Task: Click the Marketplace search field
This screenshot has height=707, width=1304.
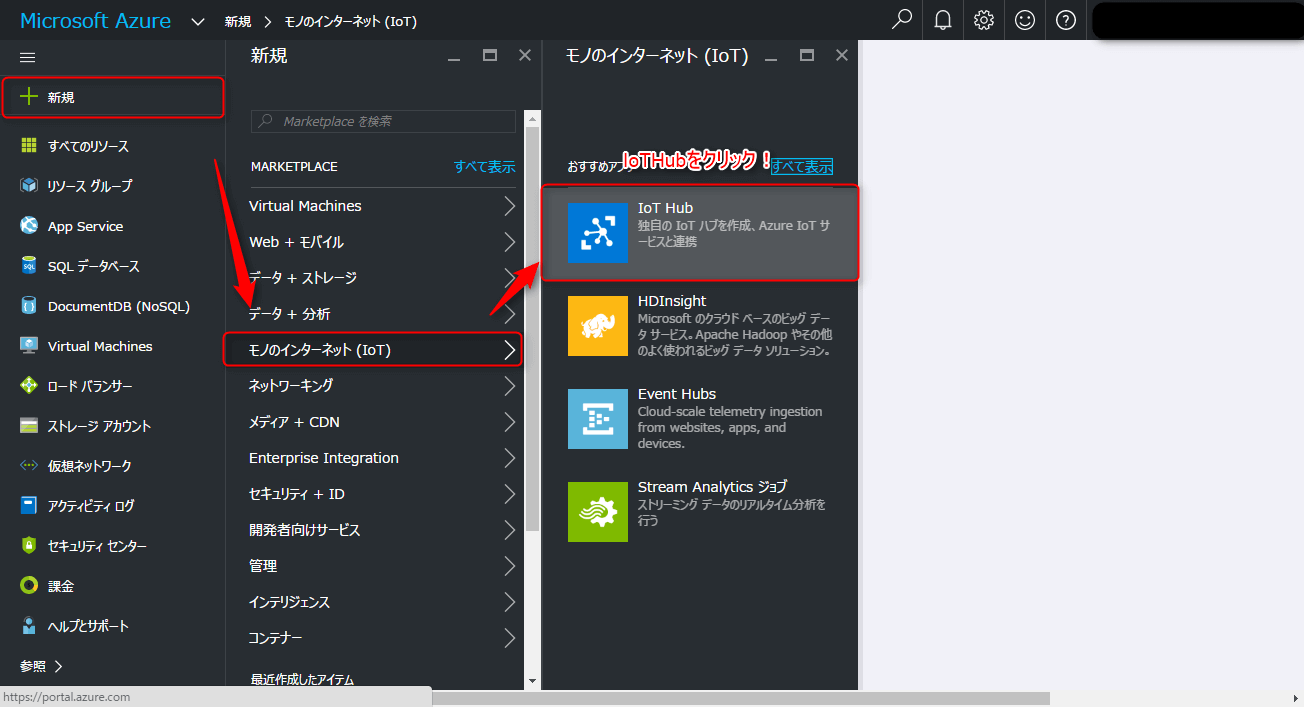Action: (384, 121)
